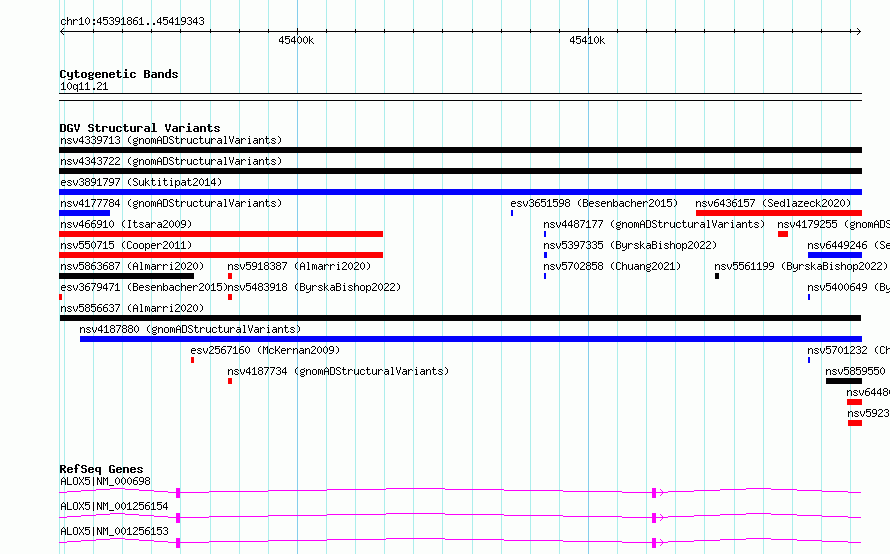This screenshot has width=890, height=554.
Task: Click the chr10:45391861..45419343 region label
Action: click(132, 21)
